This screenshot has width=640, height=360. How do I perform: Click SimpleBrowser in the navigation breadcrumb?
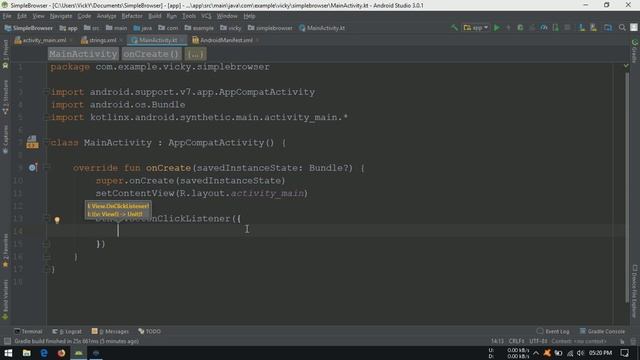coord(29,28)
